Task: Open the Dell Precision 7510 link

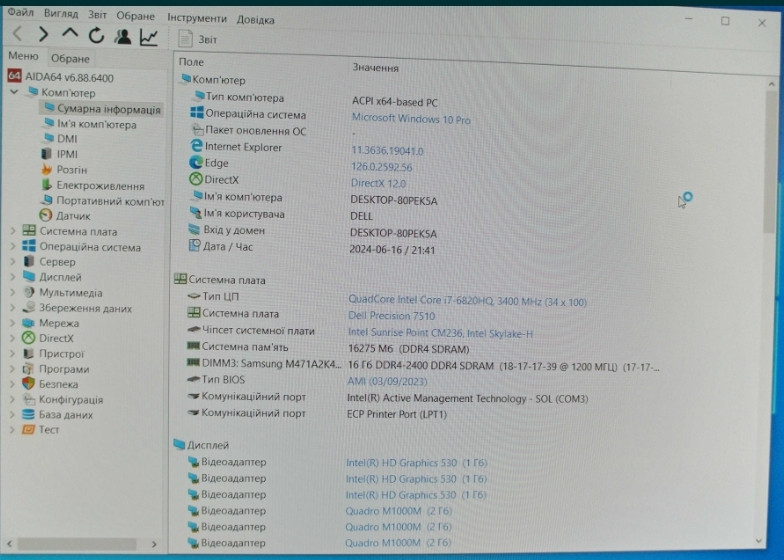Action: 392,316
